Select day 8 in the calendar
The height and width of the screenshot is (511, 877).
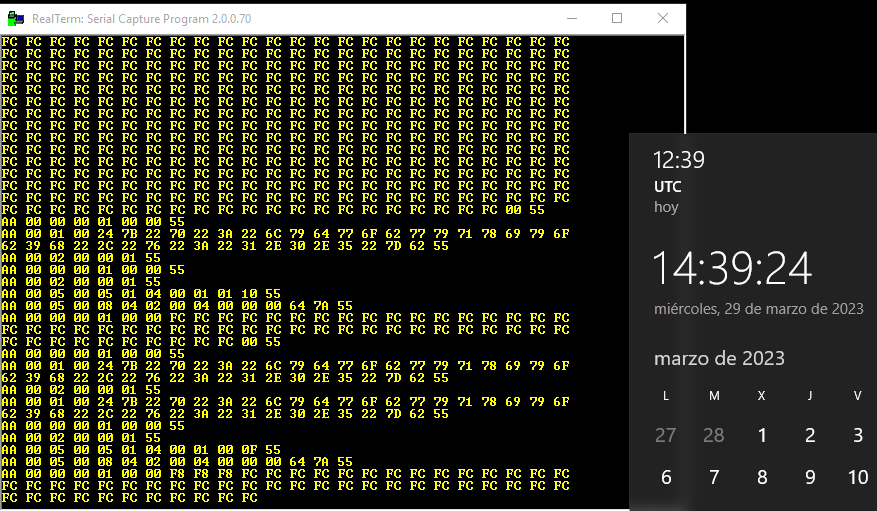pos(762,477)
